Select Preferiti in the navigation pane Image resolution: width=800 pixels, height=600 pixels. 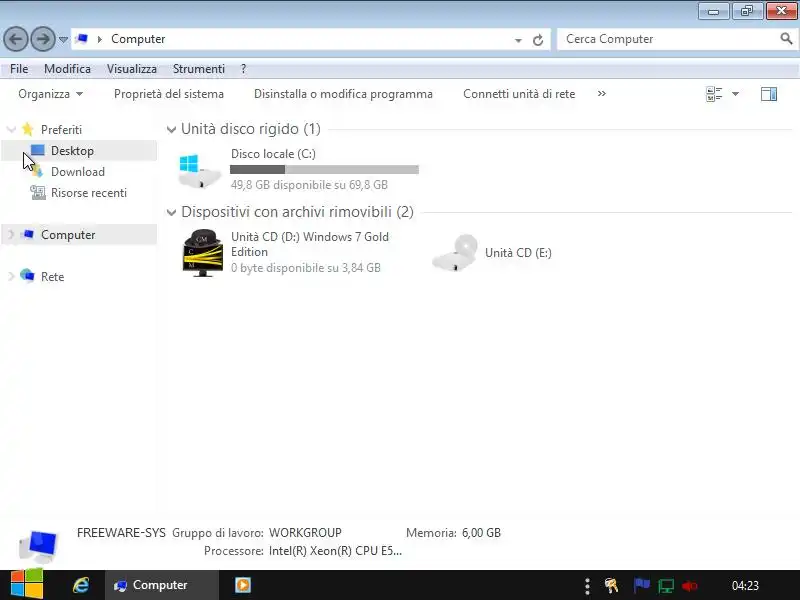click(61, 130)
